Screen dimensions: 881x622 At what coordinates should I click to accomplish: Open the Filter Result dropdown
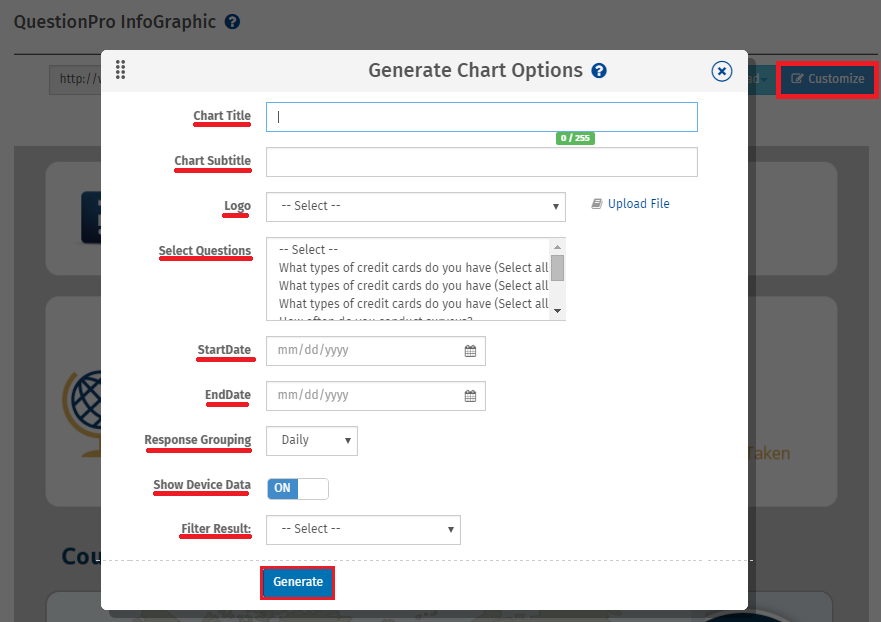(x=363, y=530)
